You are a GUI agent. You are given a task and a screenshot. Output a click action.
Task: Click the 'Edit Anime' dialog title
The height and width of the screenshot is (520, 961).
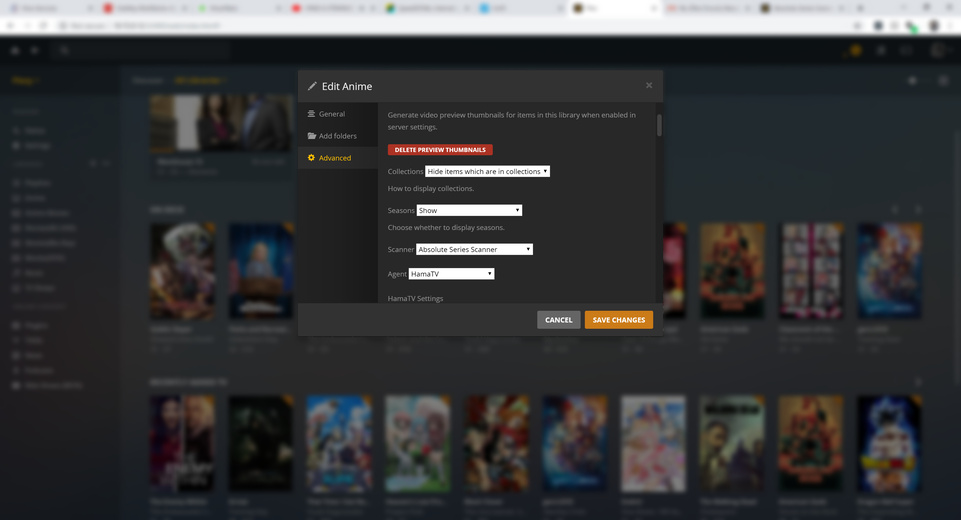(347, 86)
